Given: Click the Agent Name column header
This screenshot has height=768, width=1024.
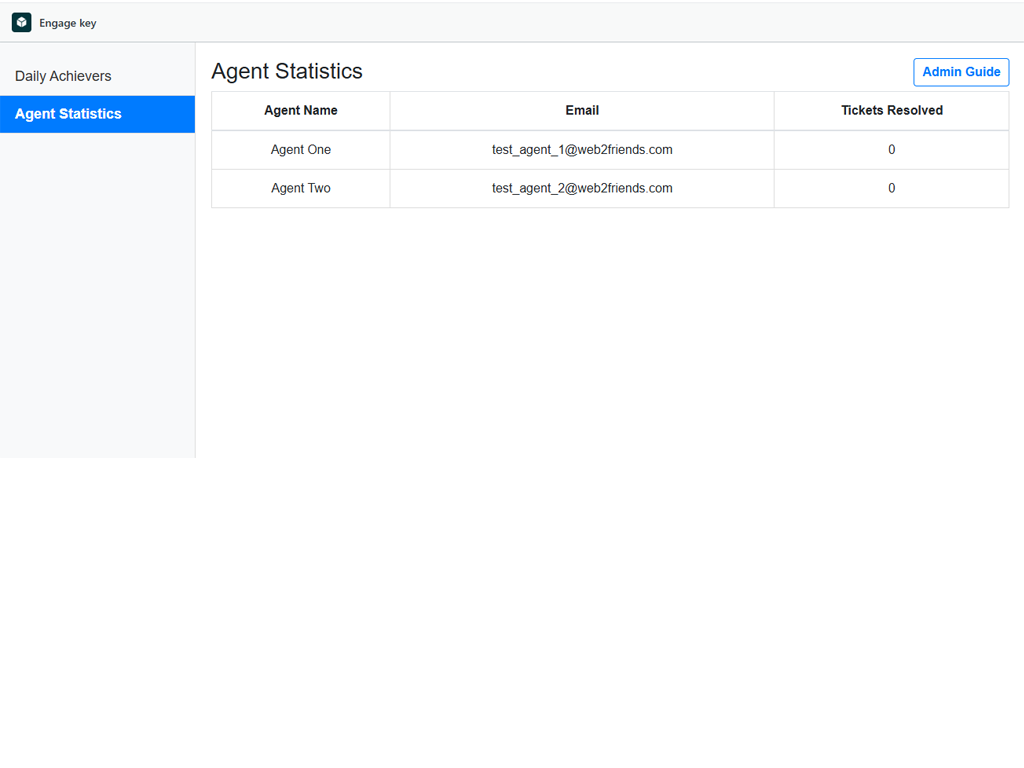Looking at the screenshot, I should click(x=300, y=110).
